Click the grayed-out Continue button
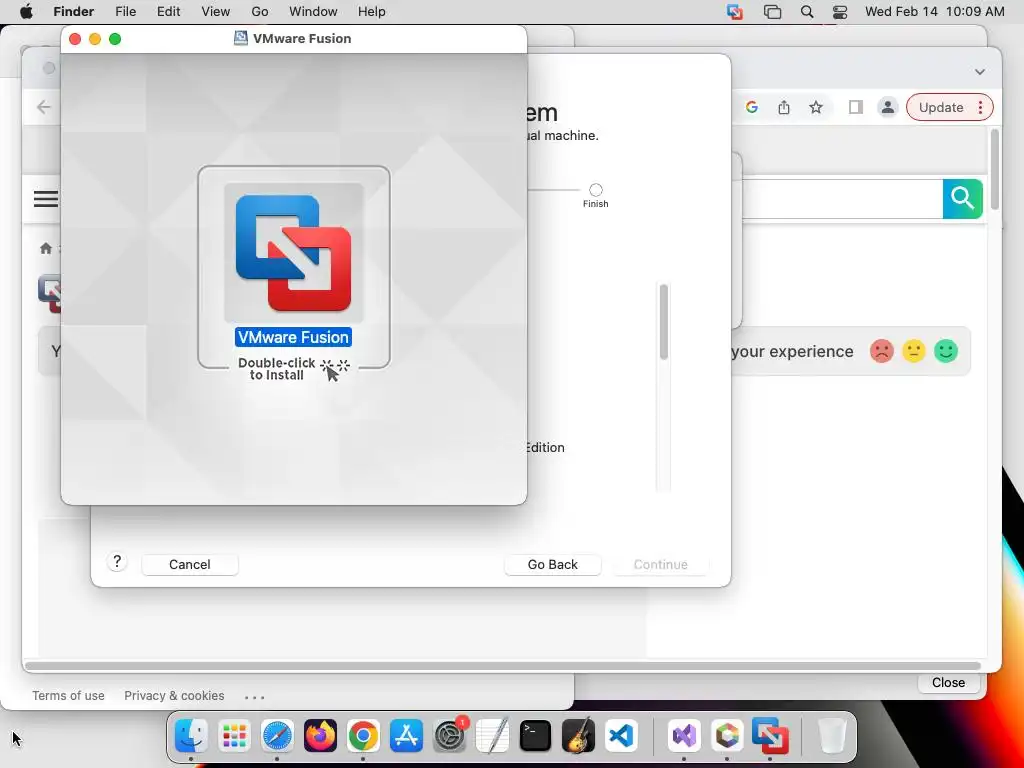The image size is (1024, 768). tap(660, 564)
